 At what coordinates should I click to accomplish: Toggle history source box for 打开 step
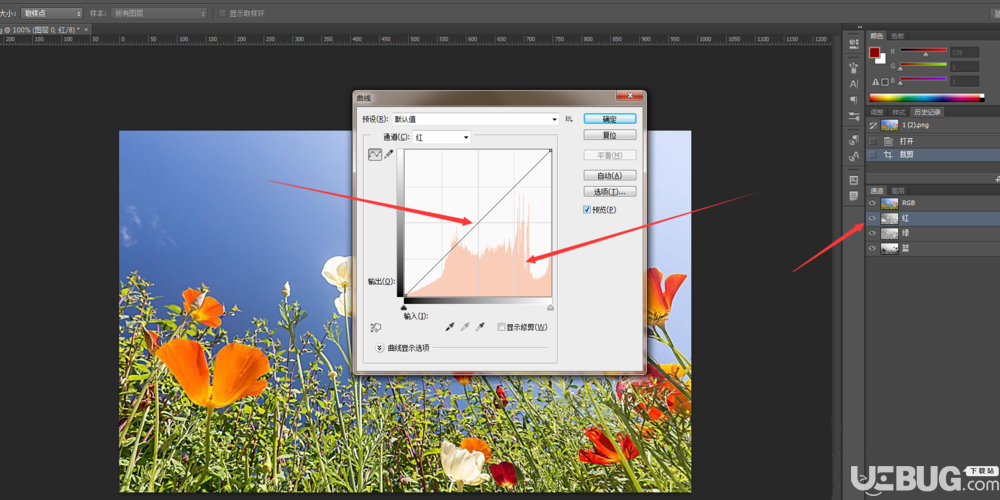coord(872,141)
